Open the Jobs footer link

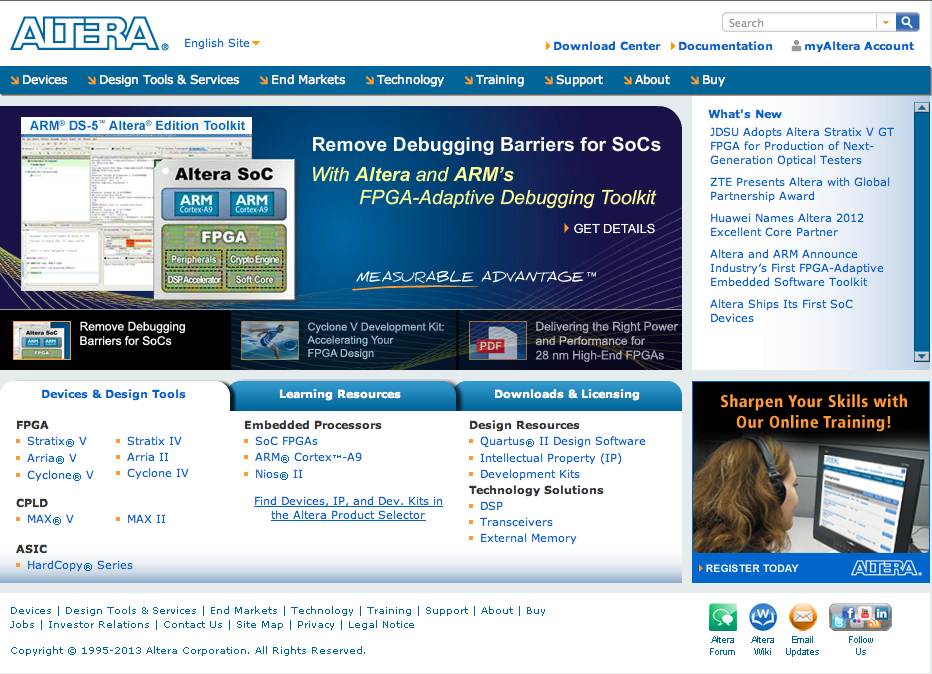click(22, 625)
